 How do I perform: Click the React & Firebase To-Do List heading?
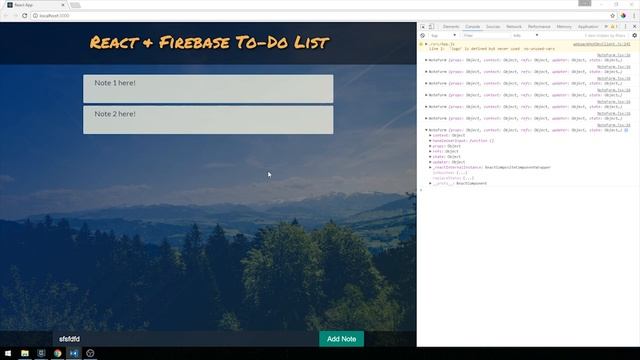[209, 42]
